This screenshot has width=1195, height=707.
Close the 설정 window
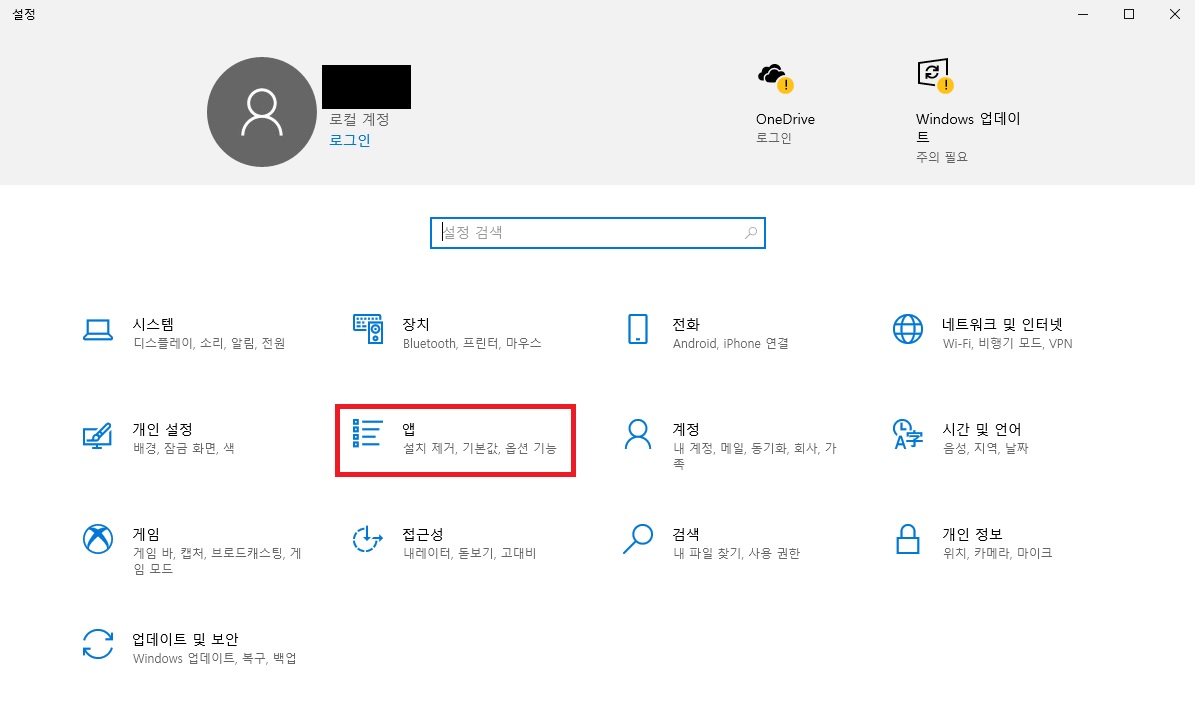point(1174,14)
